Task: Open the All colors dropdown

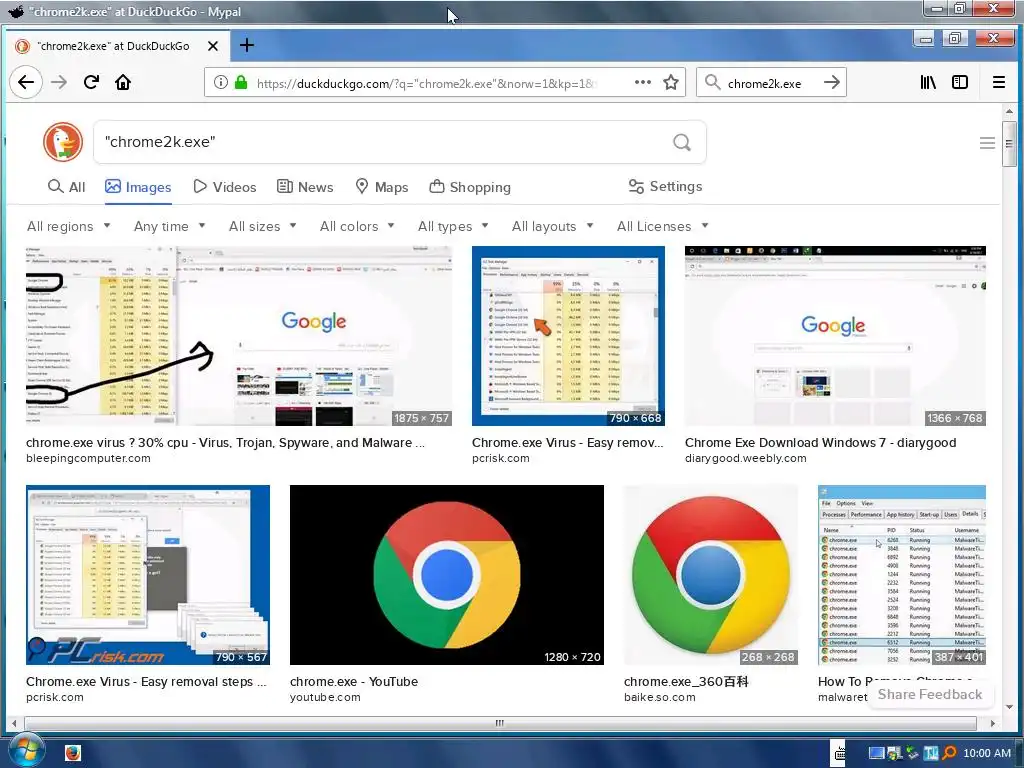Action: (357, 226)
